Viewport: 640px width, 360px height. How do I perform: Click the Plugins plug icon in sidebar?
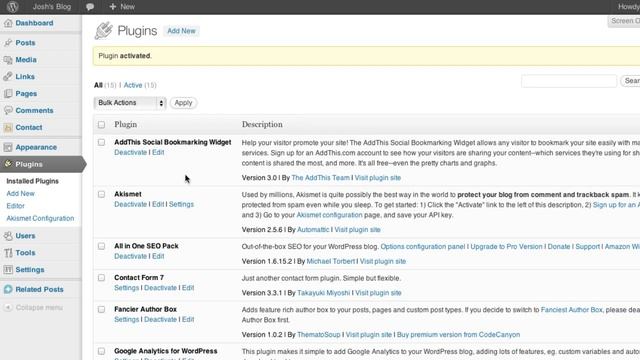coord(8,164)
